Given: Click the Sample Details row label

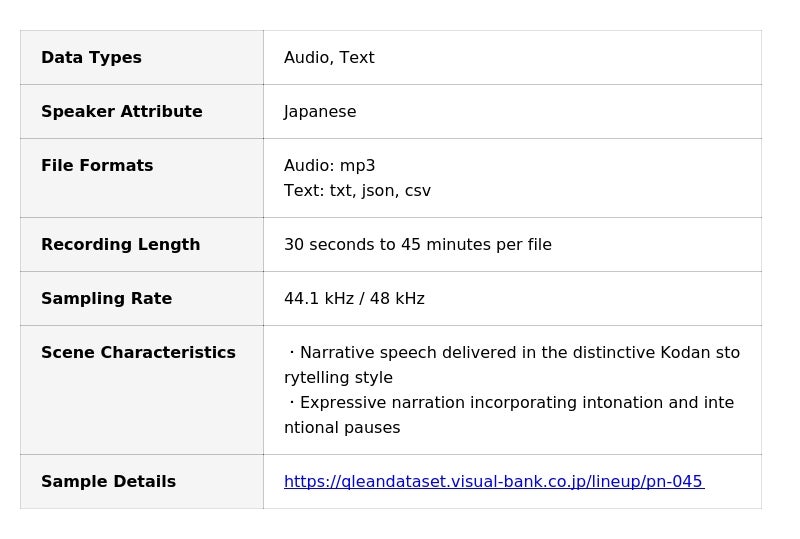Looking at the screenshot, I should (108, 482).
